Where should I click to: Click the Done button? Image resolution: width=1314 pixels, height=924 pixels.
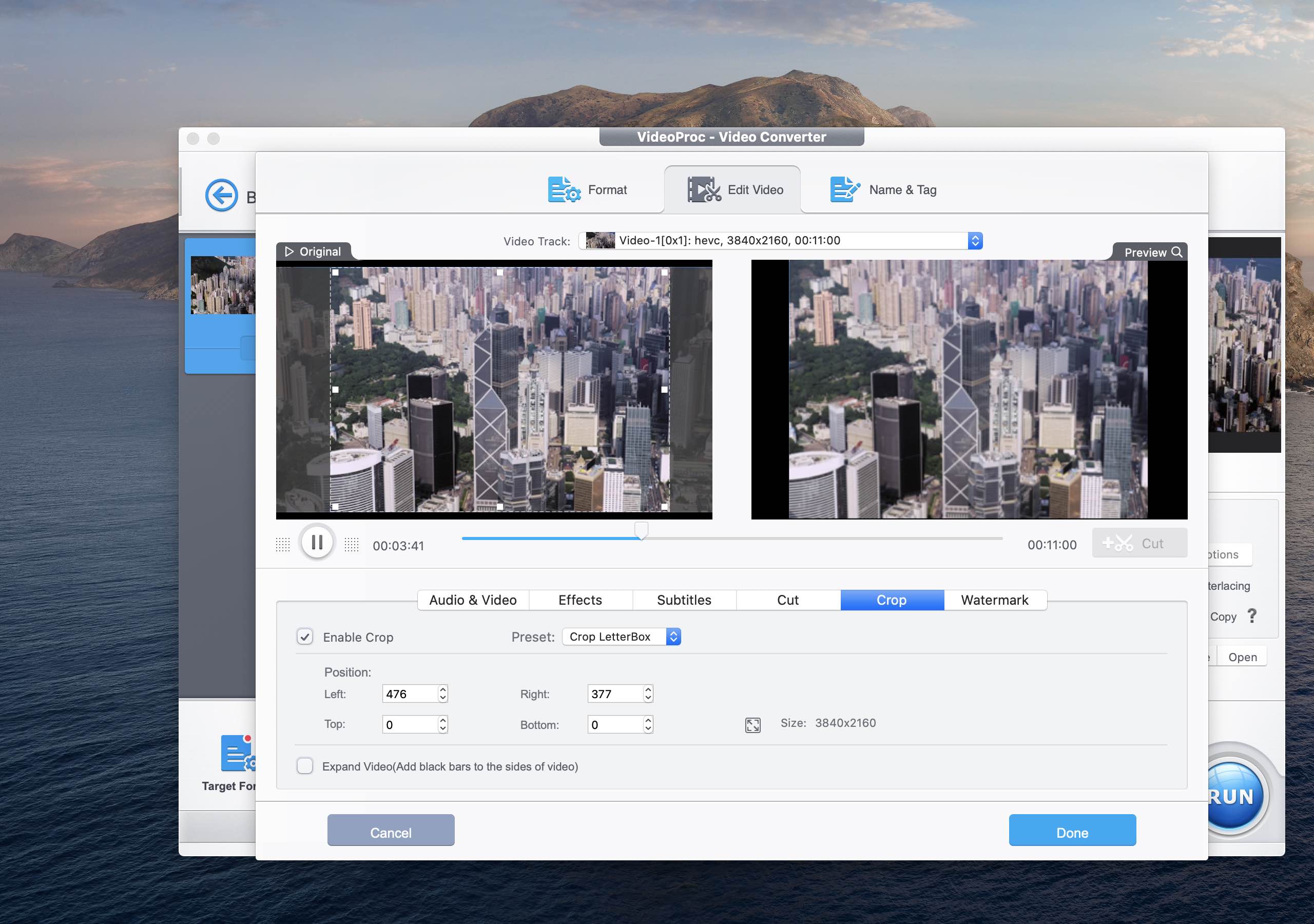1072,830
